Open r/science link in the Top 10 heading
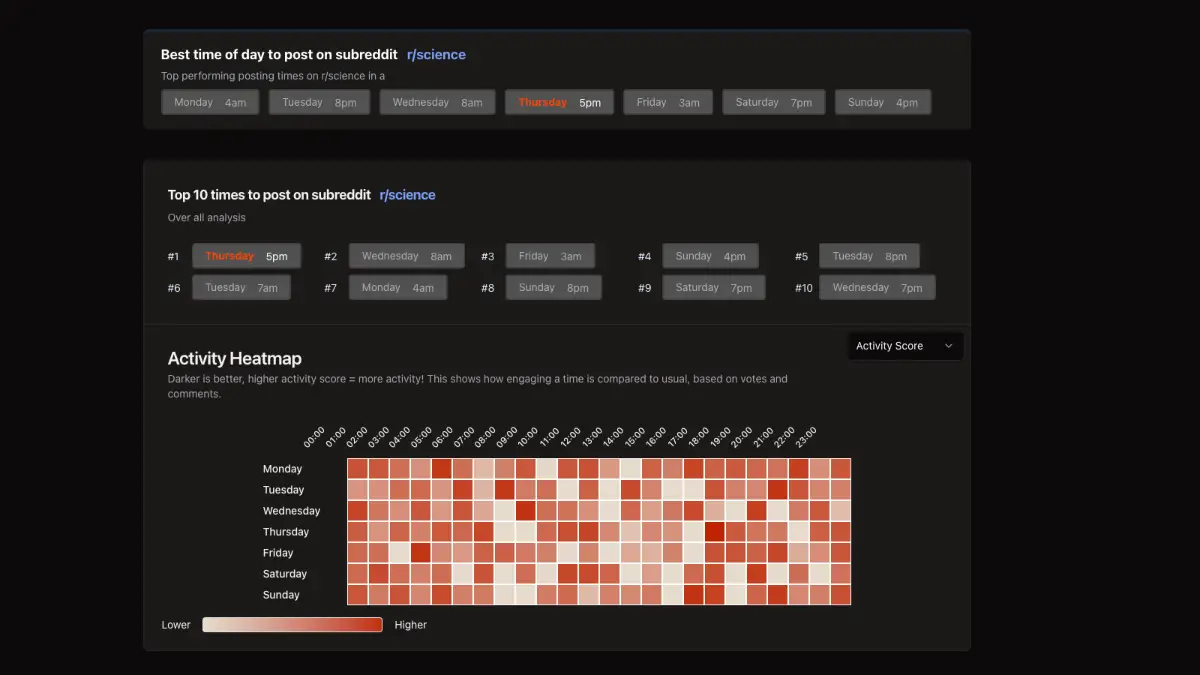 pyautogui.click(x=407, y=195)
